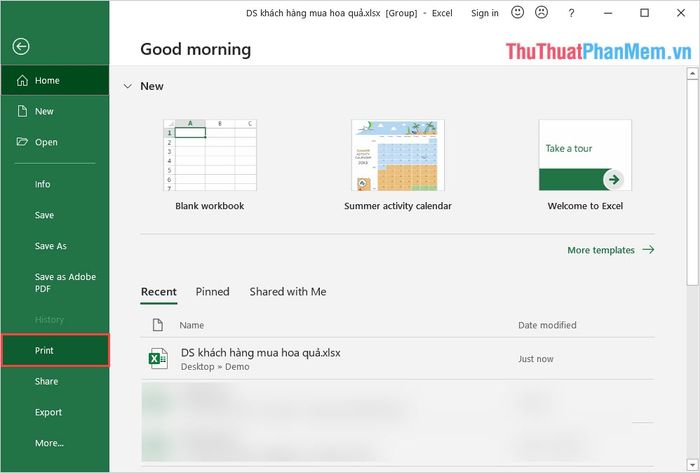Send a frown feedback via sad face icon
Screen dimensions: 700x473
pyautogui.click(x=542, y=12)
